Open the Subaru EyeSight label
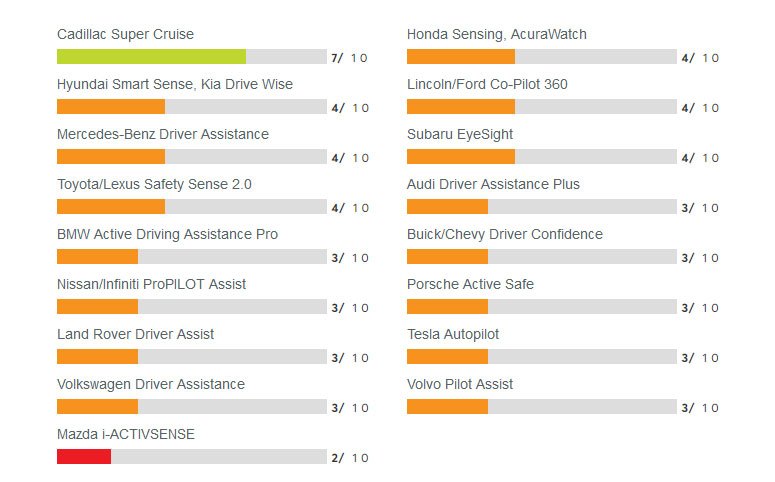 pos(460,134)
